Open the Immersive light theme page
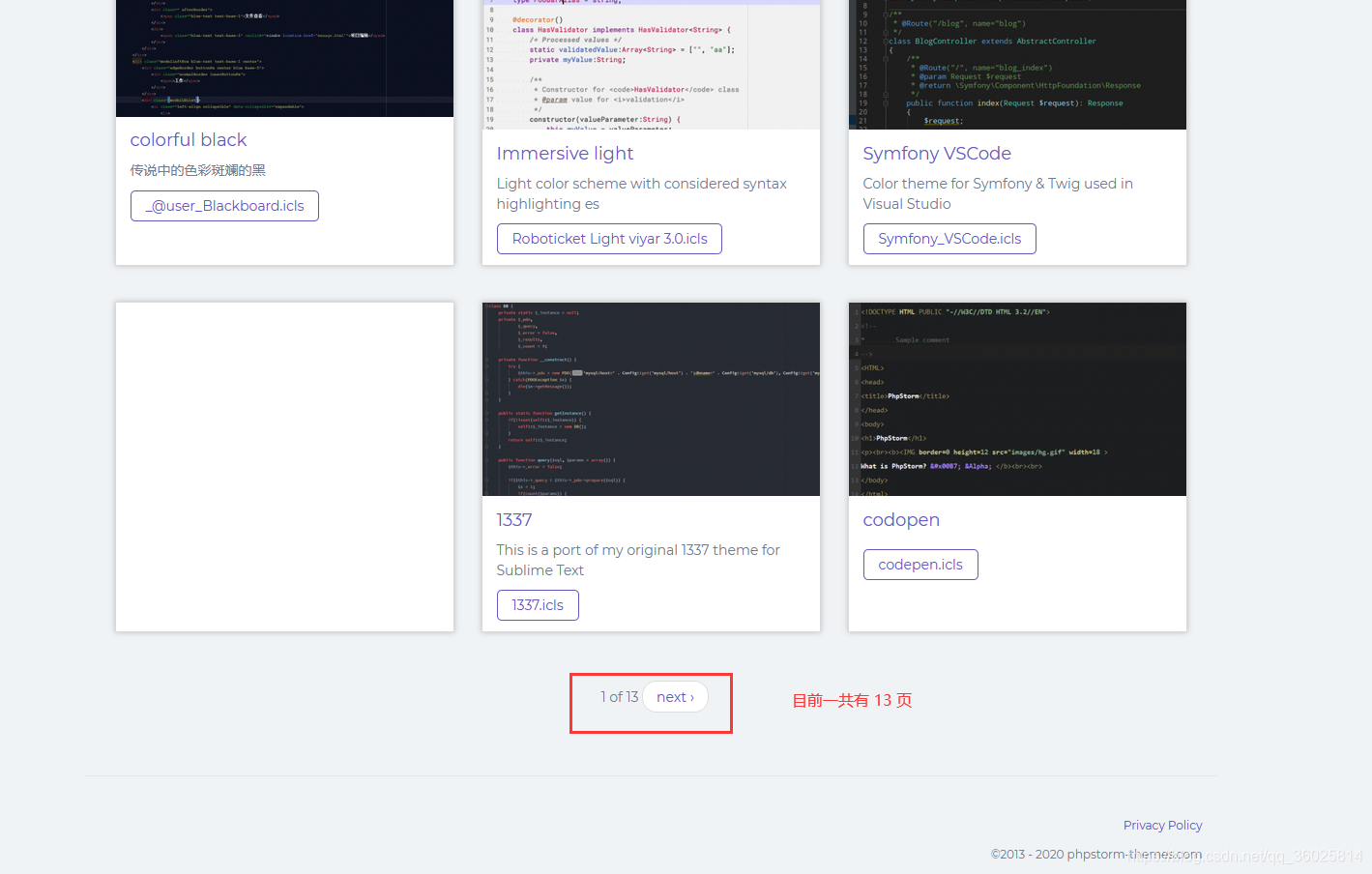Screen dimensions: 1372x874 click(x=565, y=153)
